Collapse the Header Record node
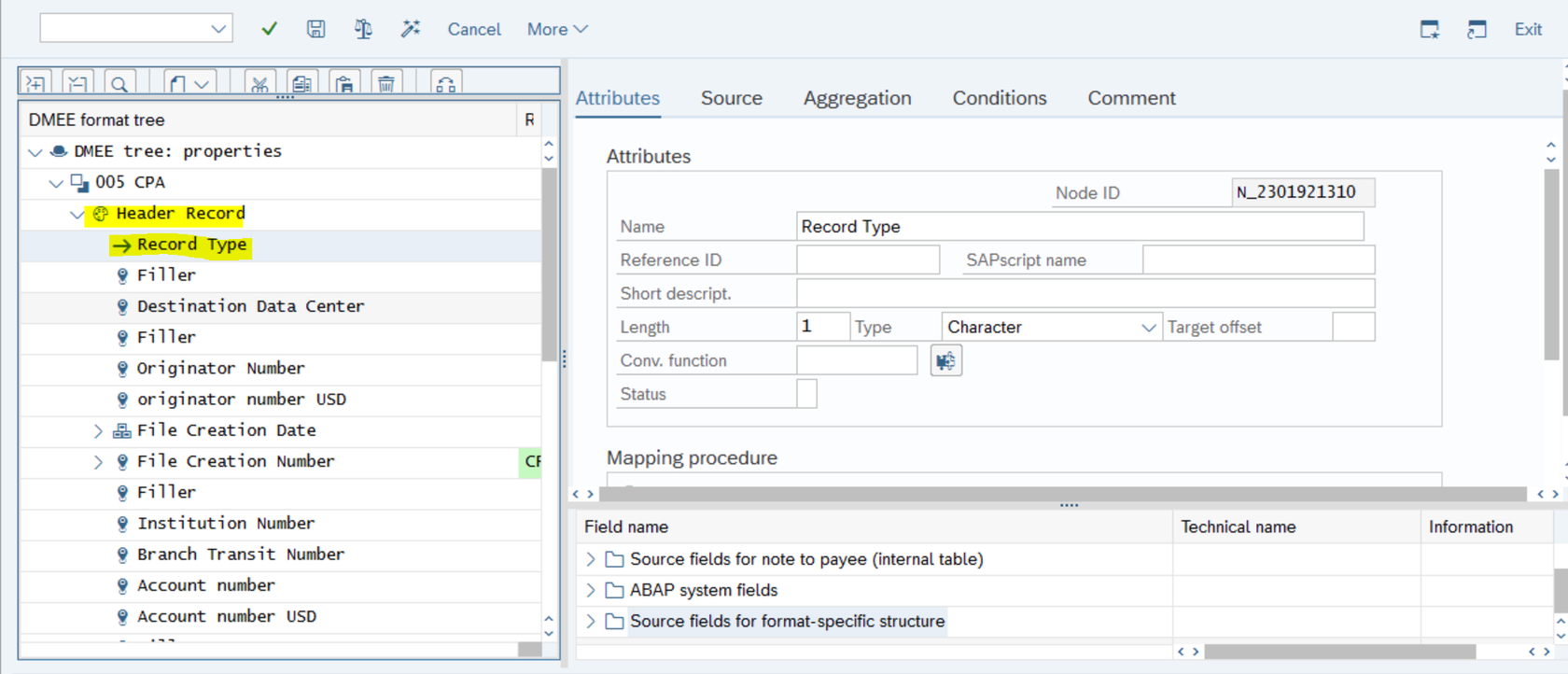This screenshot has height=674, width=1568. pyautogui.click(x=77, y=214)
